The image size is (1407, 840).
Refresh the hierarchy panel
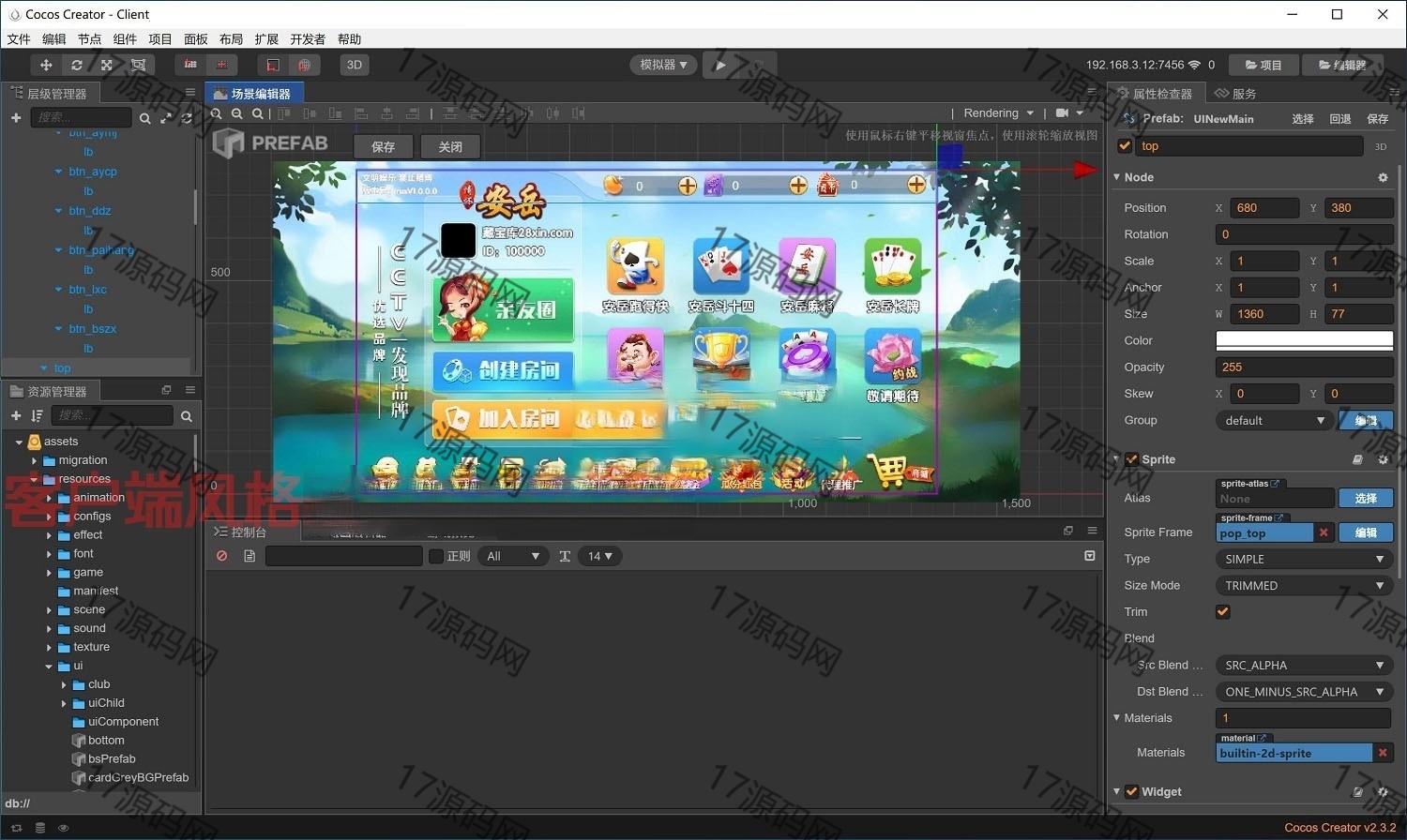(187, 118)
